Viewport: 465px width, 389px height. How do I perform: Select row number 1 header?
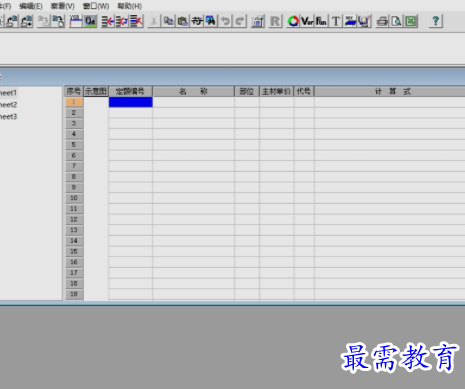[x=74, y=102]
